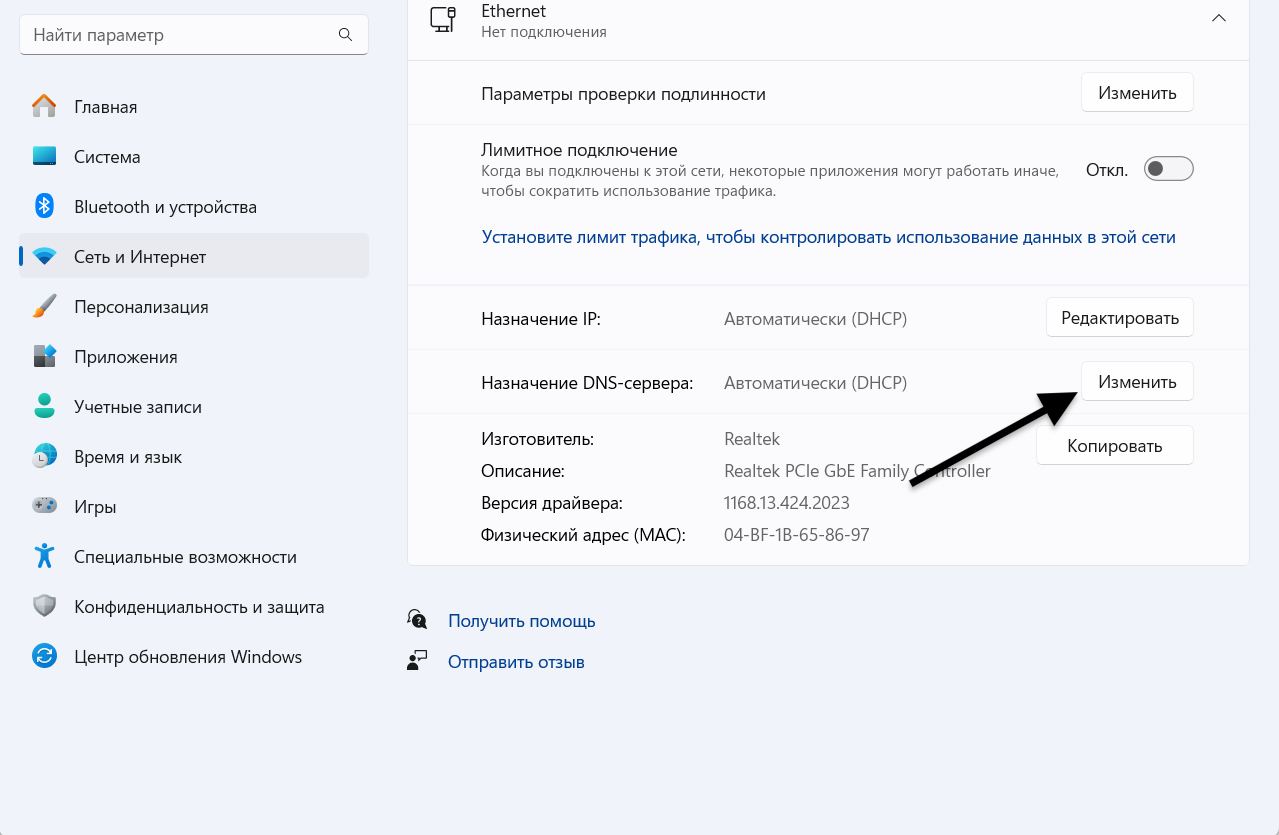This screenshot has height=835, width=1279.
Task: Collapse the Ethernet section chevron
Action: click(x=1218, y=18)
